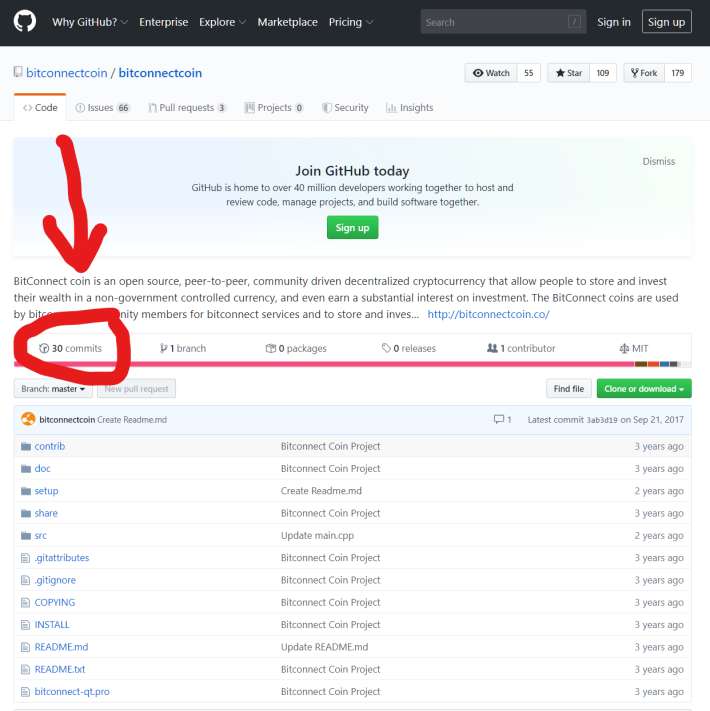Click the green Sign up banner button
This screenshot has width=710, height=711.
(352, 228)
